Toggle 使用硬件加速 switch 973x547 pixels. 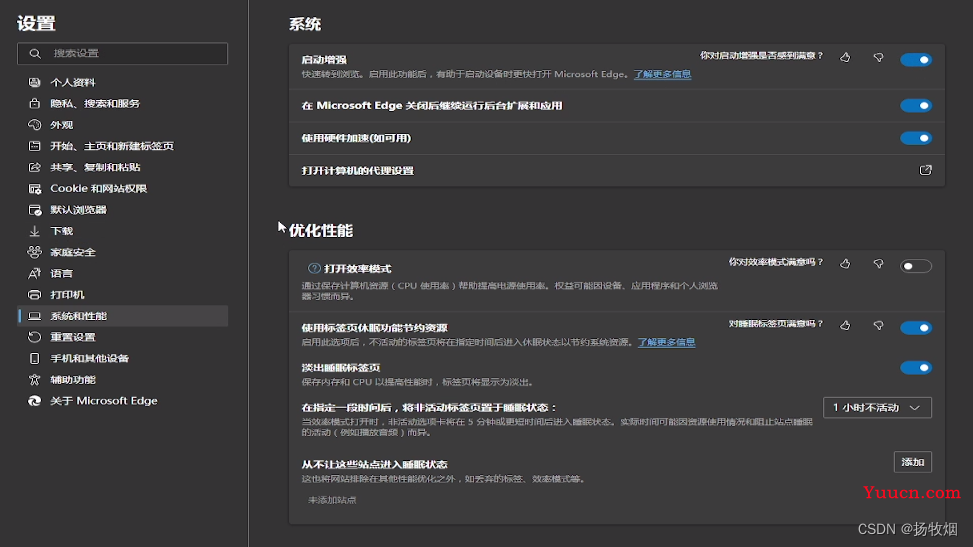pos(916,138)
